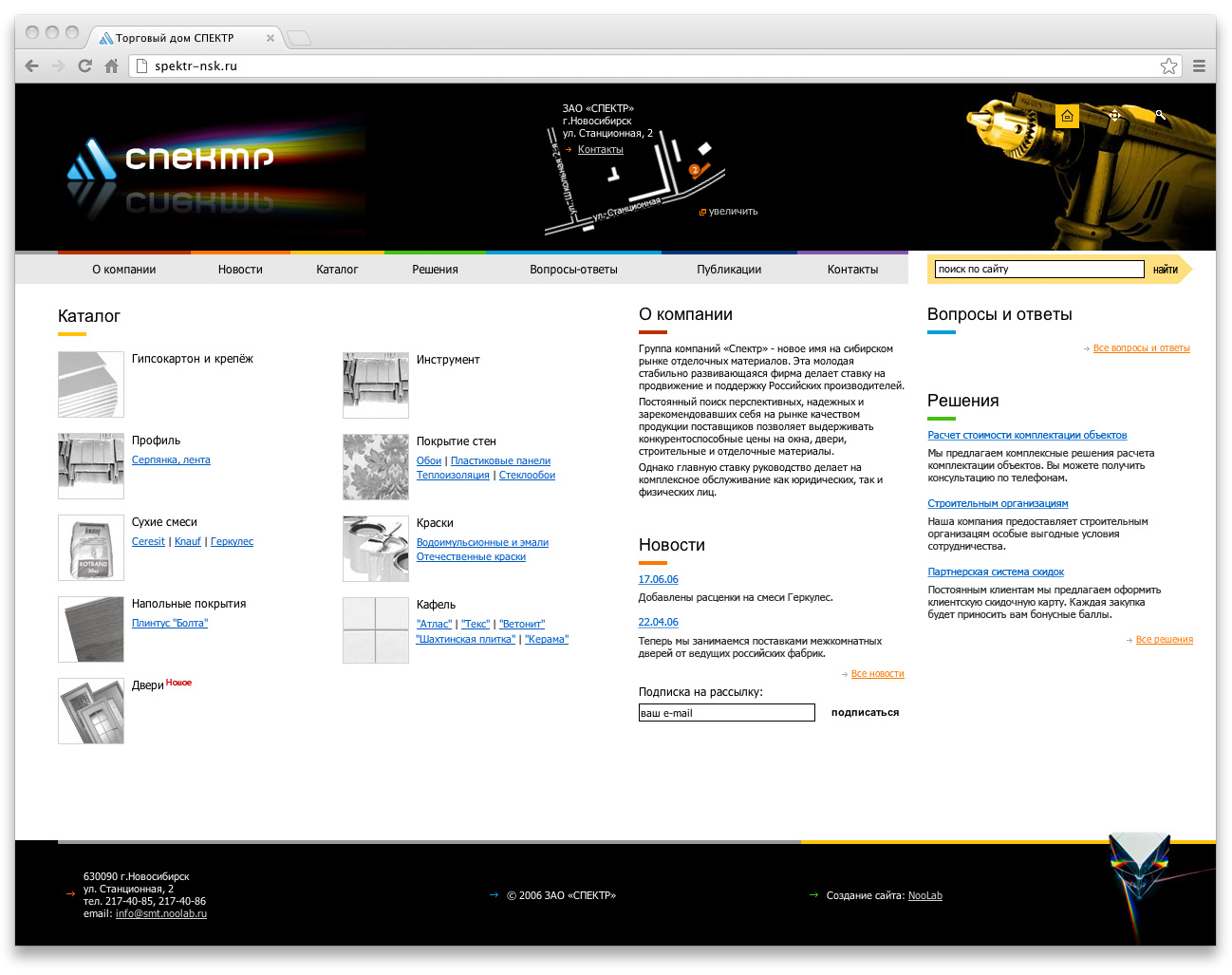The image size is (1232, 975).
Task: Open the news item dated 17.06.06
Action: (659, 580)
